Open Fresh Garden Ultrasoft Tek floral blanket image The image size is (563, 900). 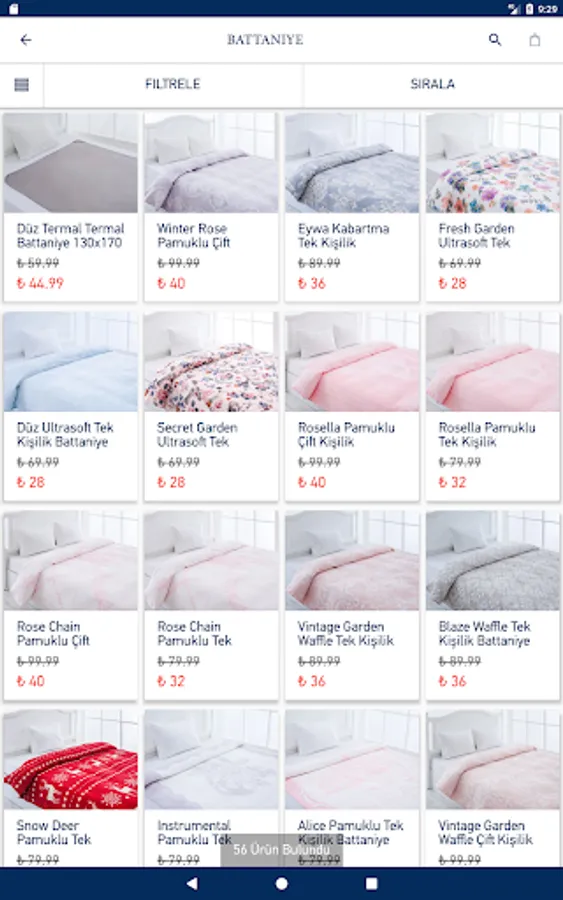[x=492, y=162]
